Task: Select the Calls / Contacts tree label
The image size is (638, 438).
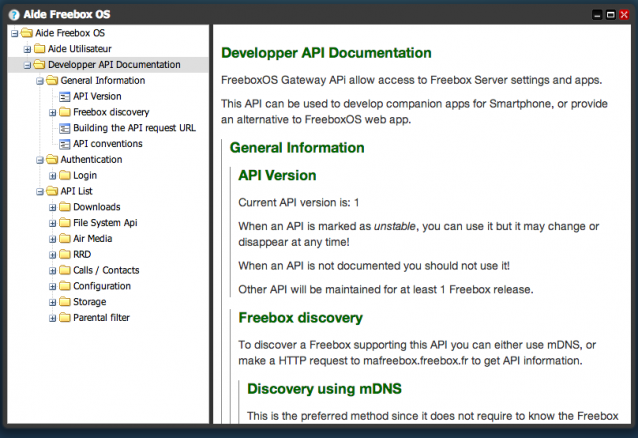Action: pos(106,270)
